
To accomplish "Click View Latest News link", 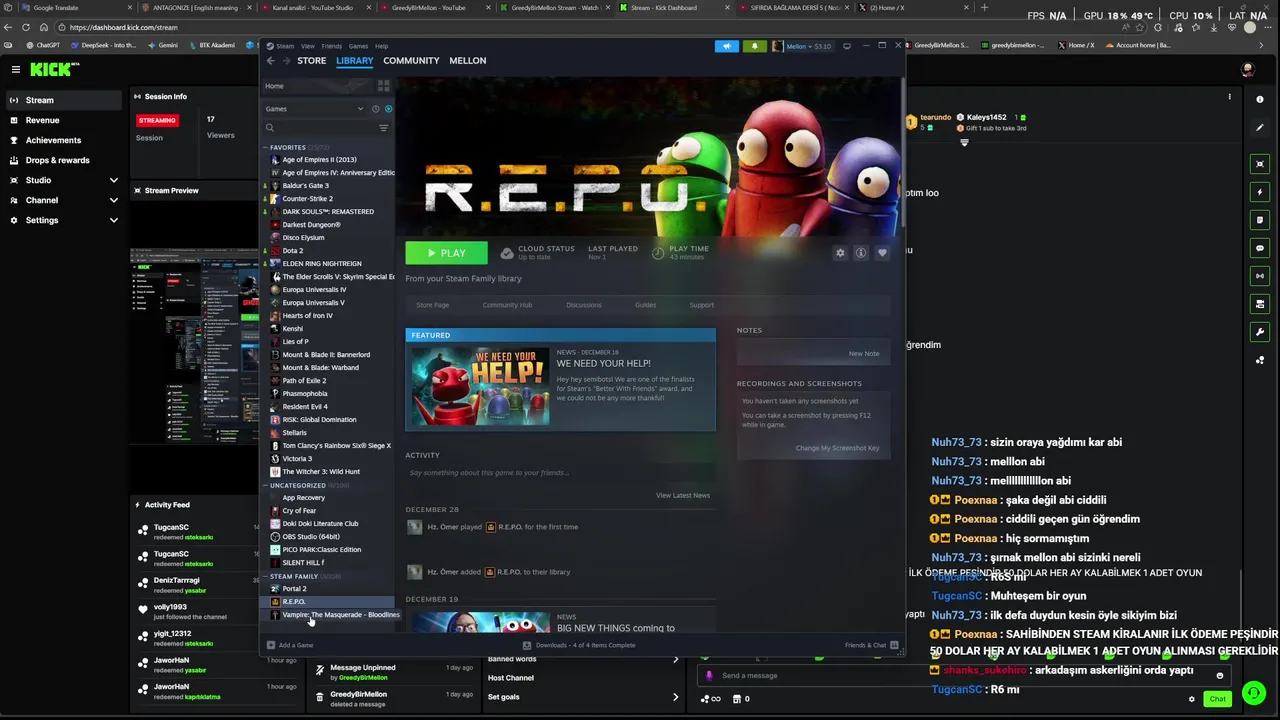I will click(x=683, y=495).
